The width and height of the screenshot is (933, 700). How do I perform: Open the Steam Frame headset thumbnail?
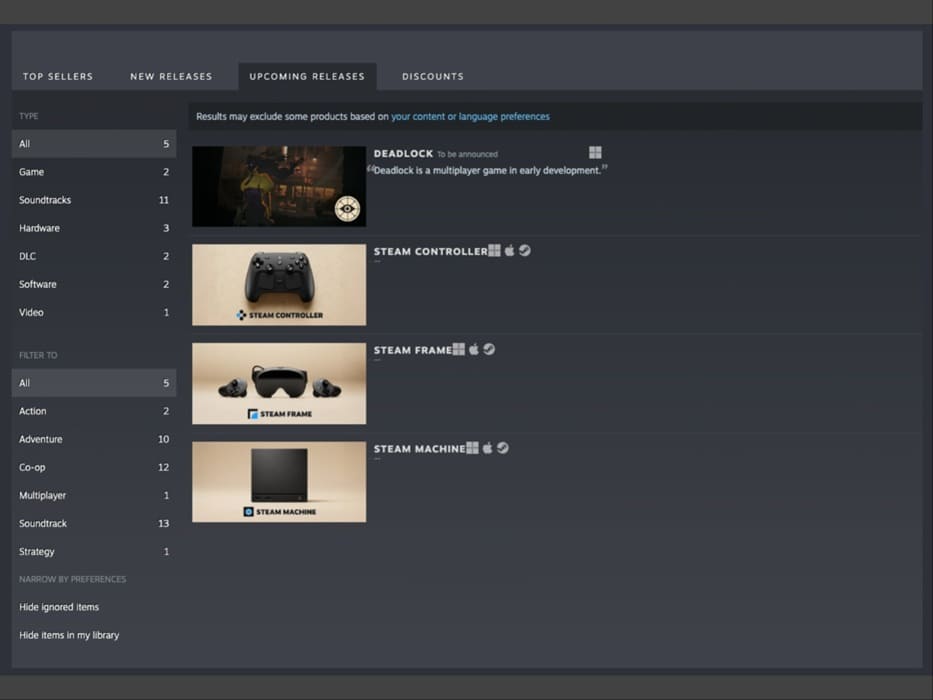click(x=279, y=383)
